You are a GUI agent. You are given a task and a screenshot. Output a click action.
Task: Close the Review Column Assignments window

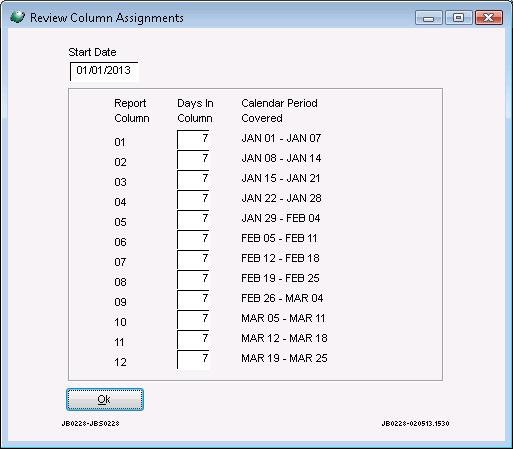point(489,17)
